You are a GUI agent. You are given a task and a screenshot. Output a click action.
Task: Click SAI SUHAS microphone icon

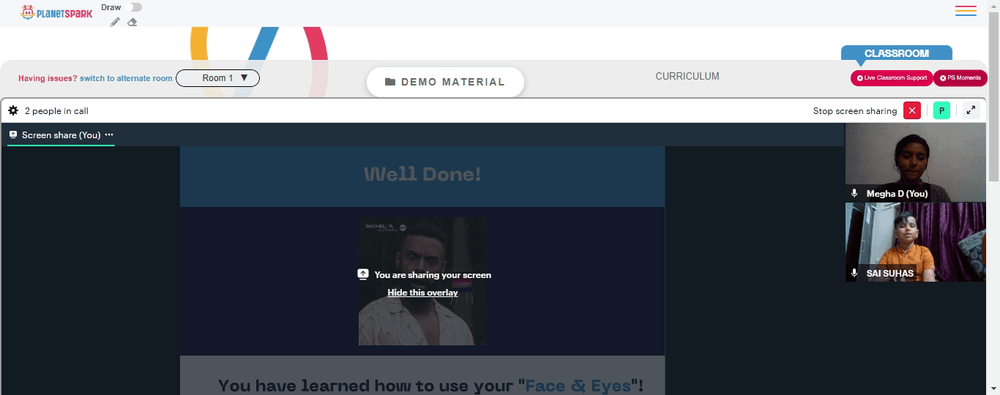click(855, 273)
